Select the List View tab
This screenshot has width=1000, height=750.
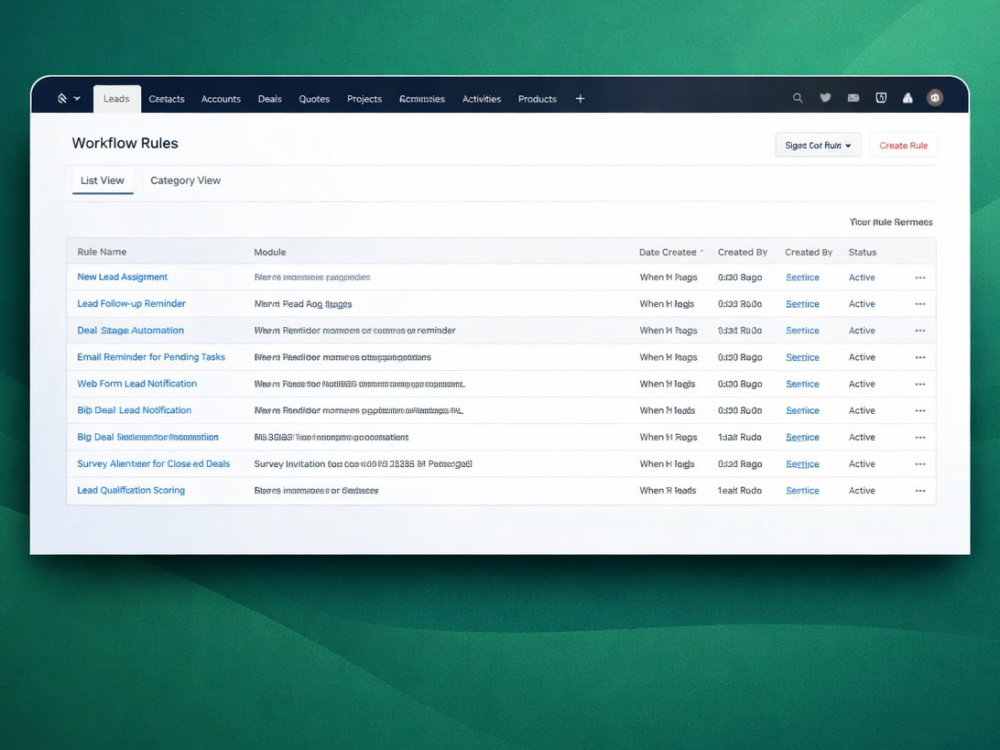(102, 180)
